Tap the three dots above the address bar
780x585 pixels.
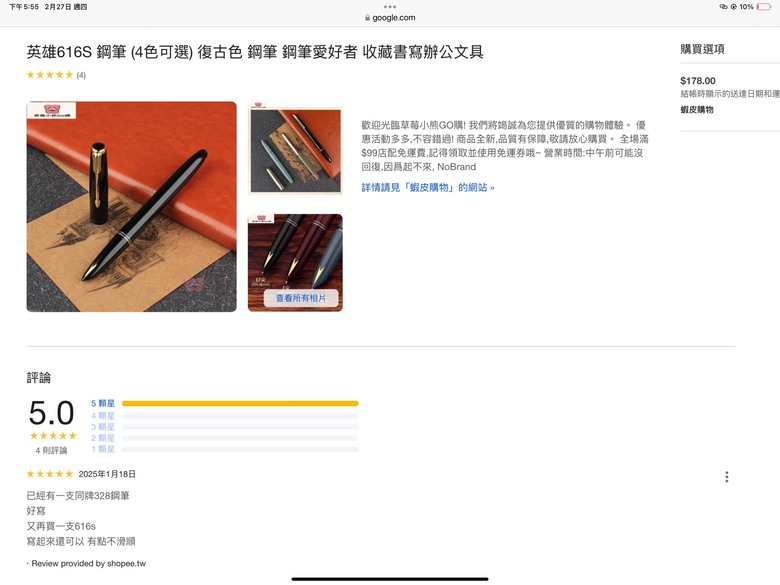390,7
